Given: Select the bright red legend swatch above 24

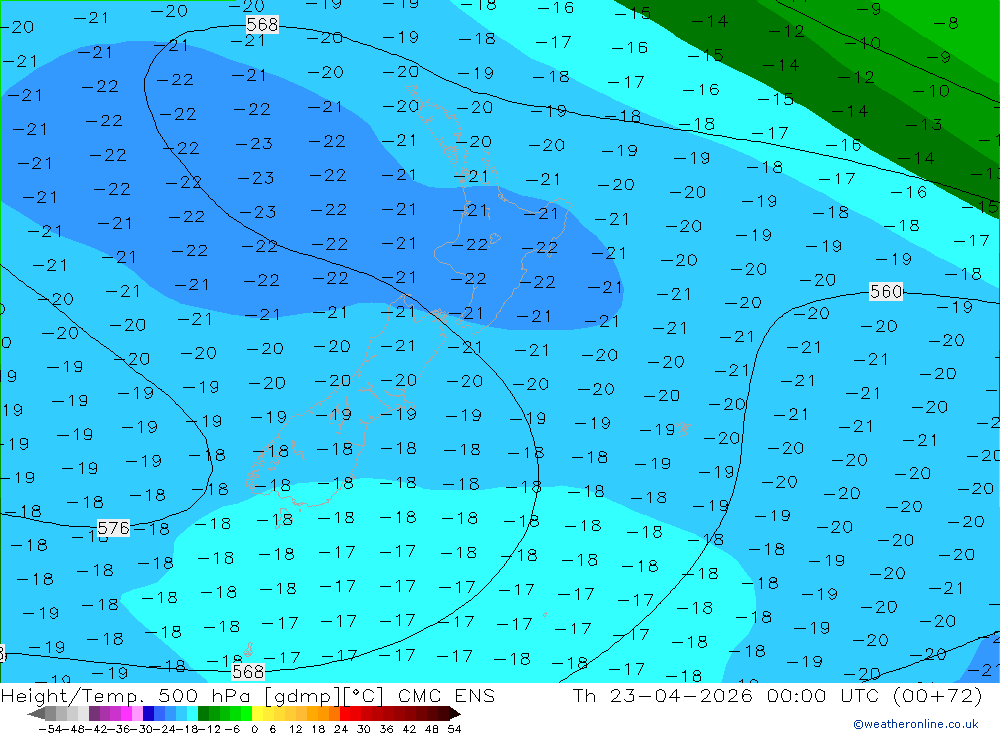Looking at the screenshot, I should point(345,713).
